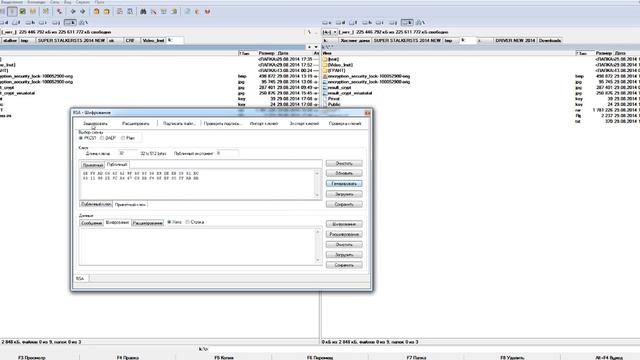This screenshot has height=360, width=640.
Task: Click Сохранить button in key section
Action: 344,204
